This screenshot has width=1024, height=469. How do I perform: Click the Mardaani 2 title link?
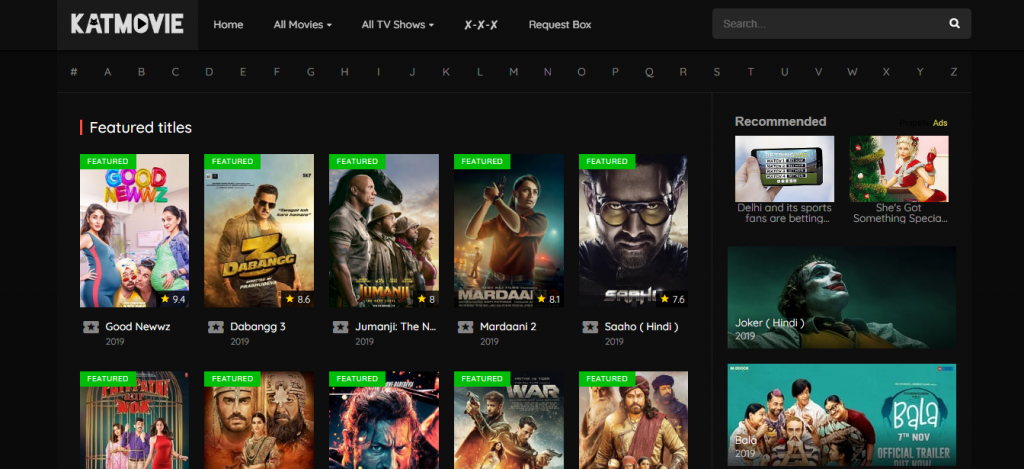pos(508,327)
